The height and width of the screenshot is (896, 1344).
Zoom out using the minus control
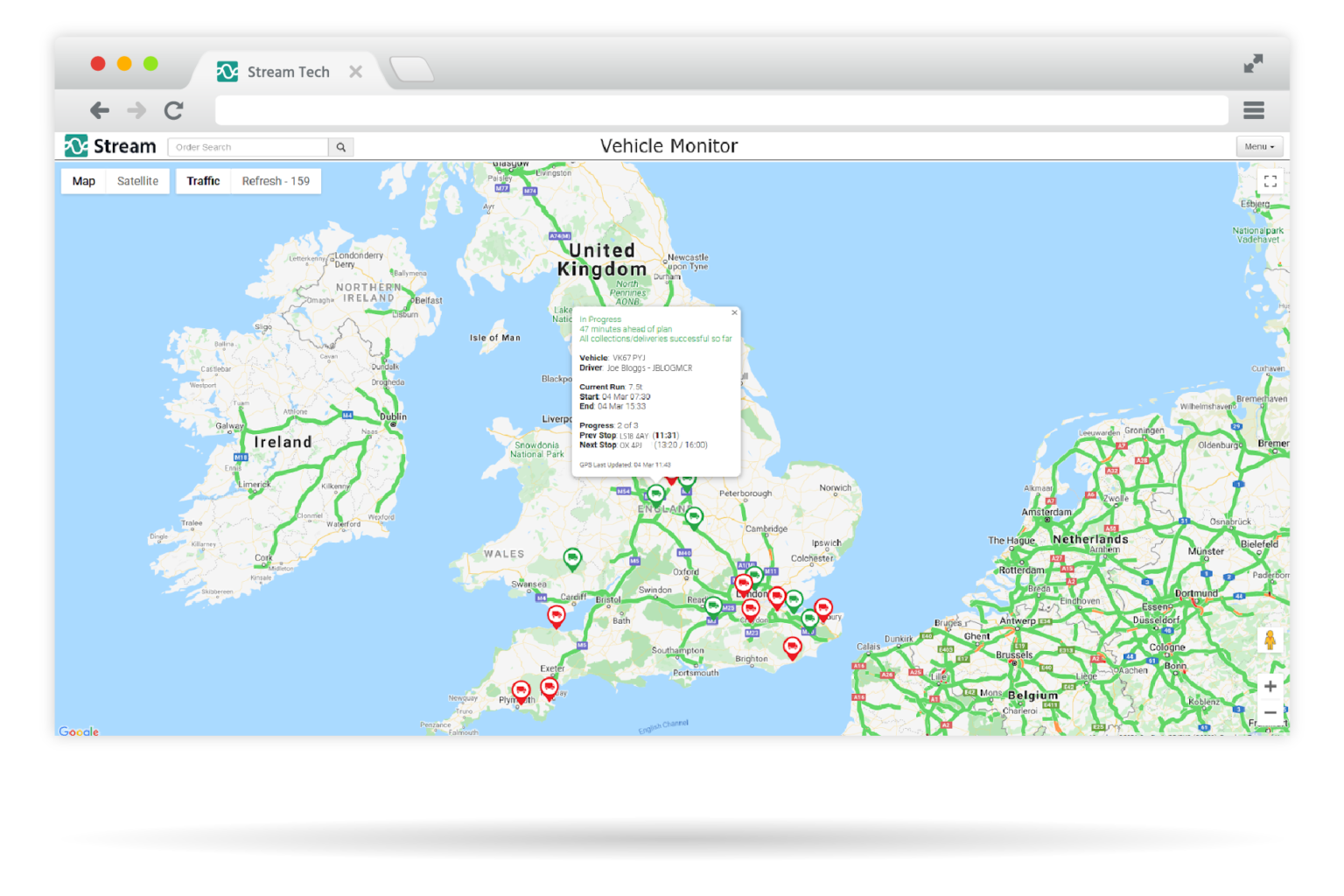pos(1270,712)
